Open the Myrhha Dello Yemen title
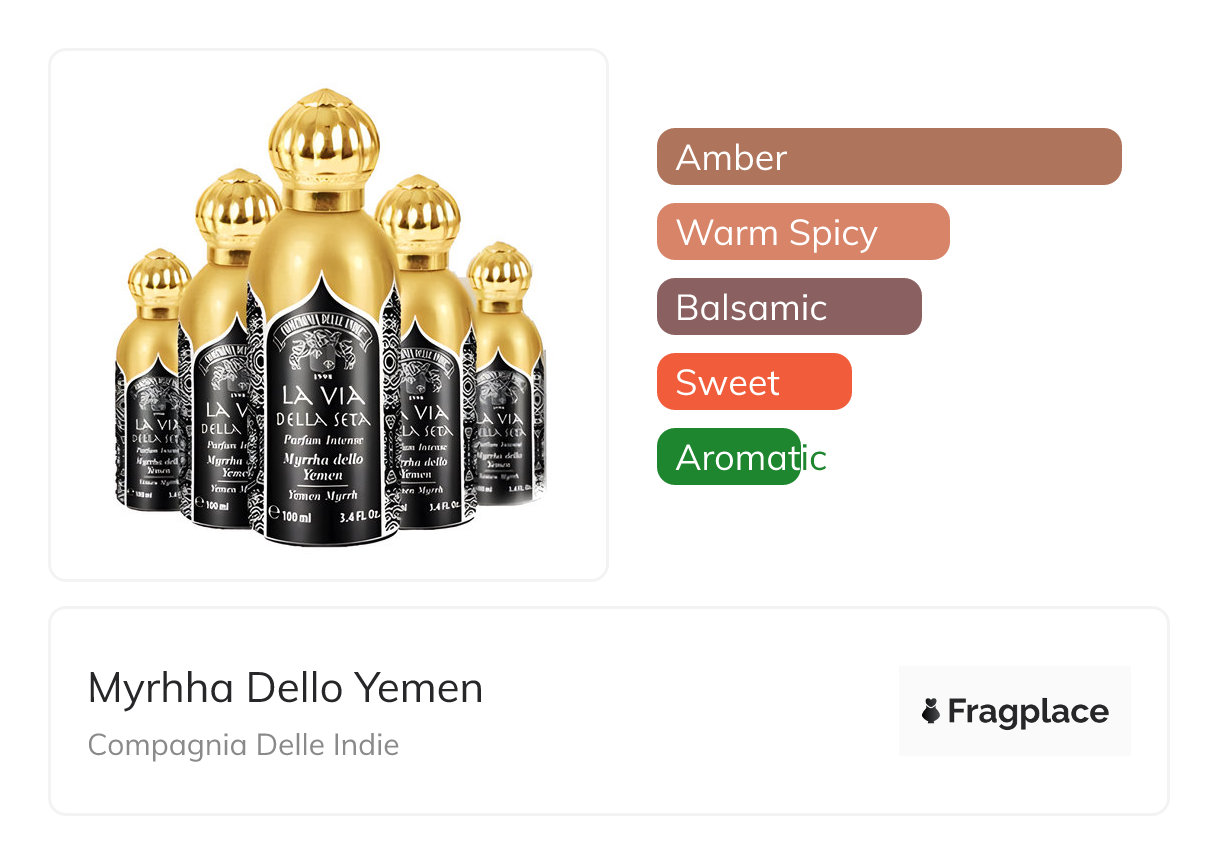This screenshot has height=864, width=1218. (x=285, y=688)
